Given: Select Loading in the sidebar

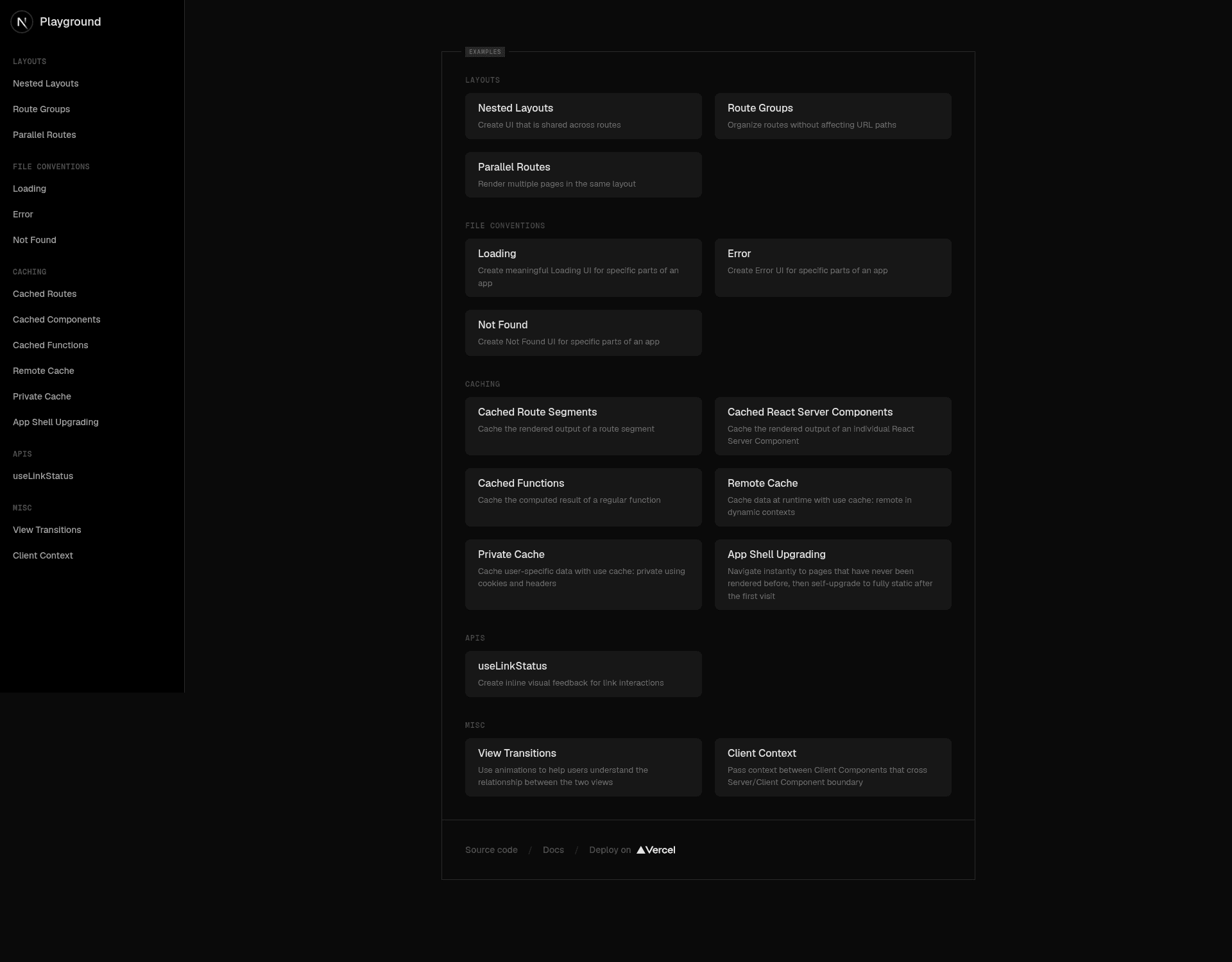Looking at the screenshot, I should [x=30, y=189].
